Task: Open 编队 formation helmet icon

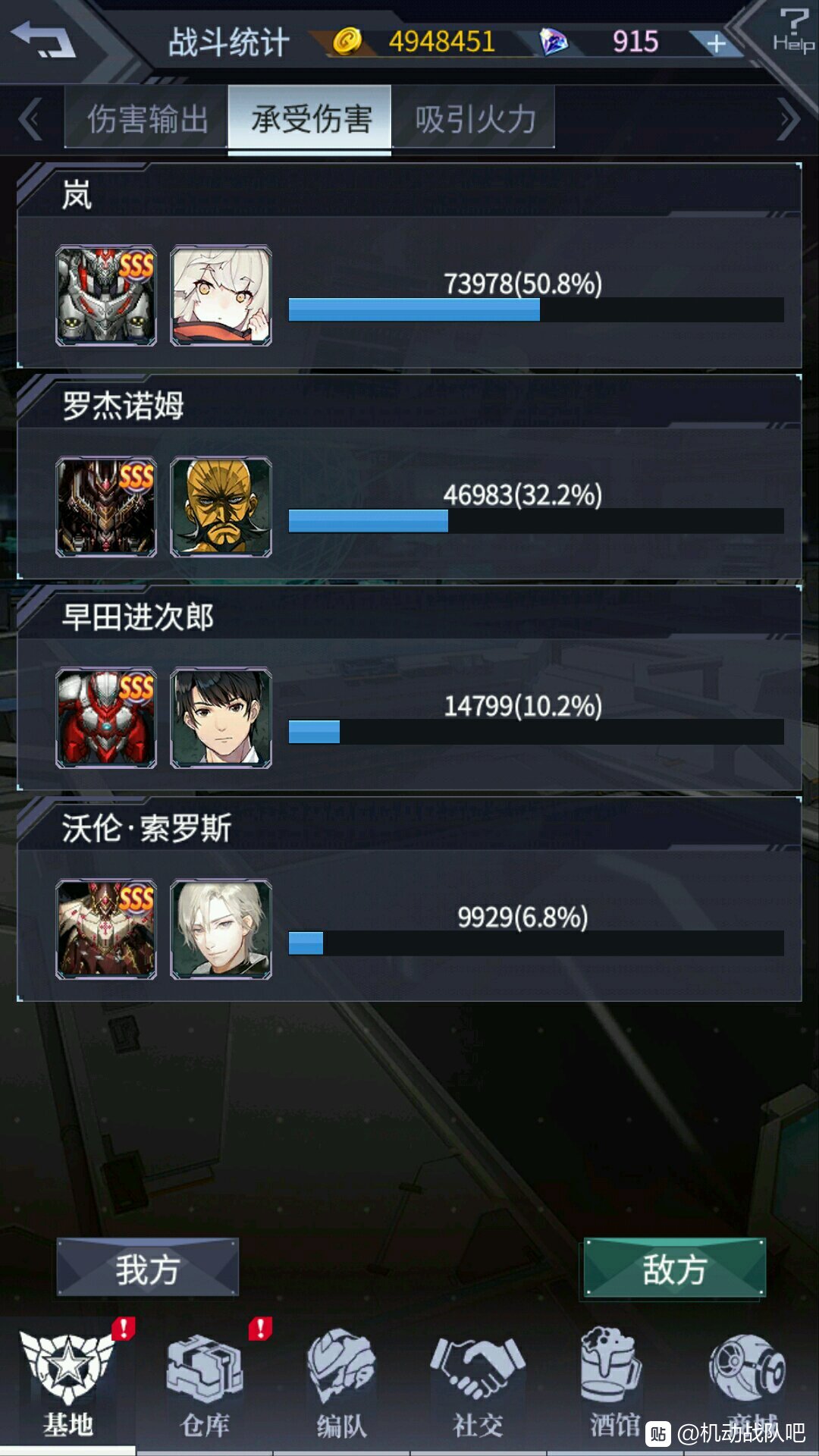Action: (341, 1384)
